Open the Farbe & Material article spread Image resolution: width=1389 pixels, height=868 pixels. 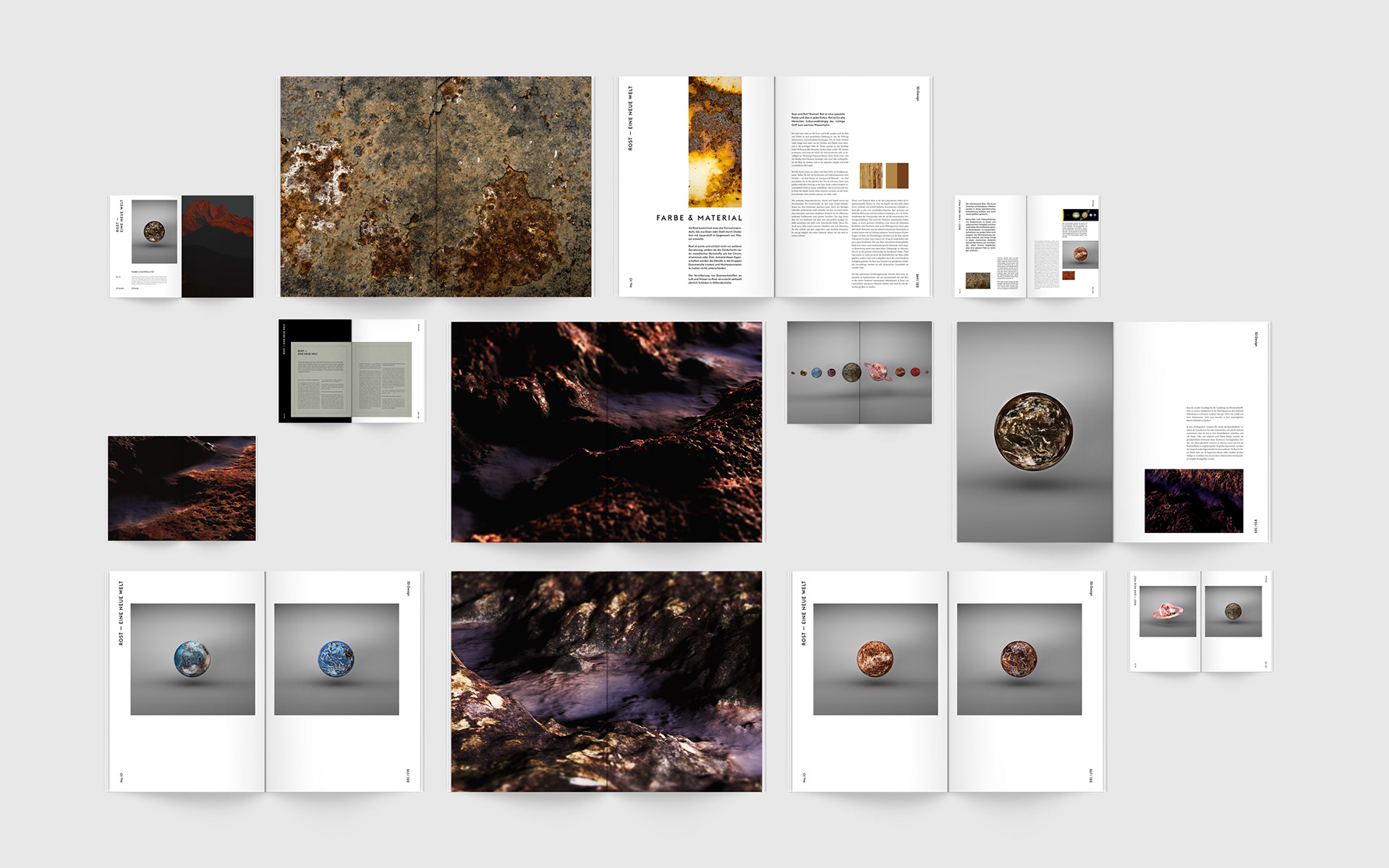click(774, 187)
